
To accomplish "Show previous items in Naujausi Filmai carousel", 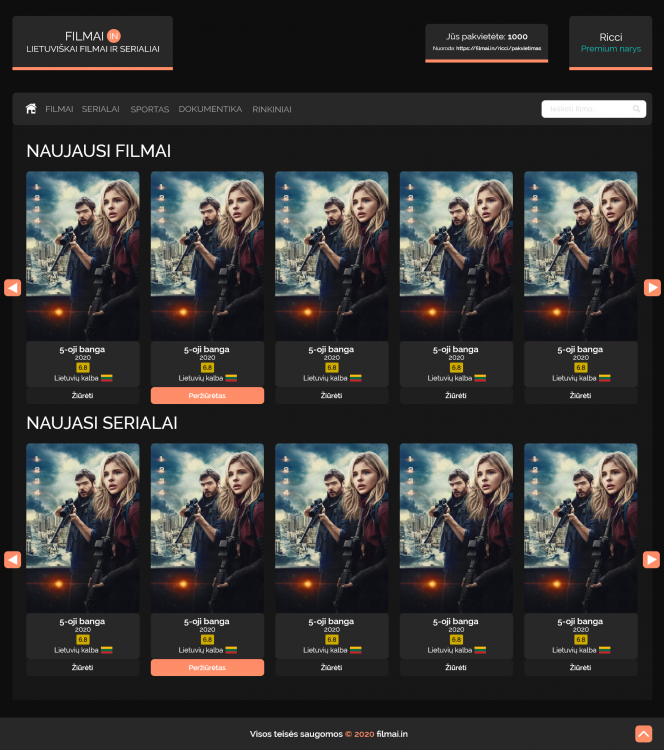I will tap(12, 287).
